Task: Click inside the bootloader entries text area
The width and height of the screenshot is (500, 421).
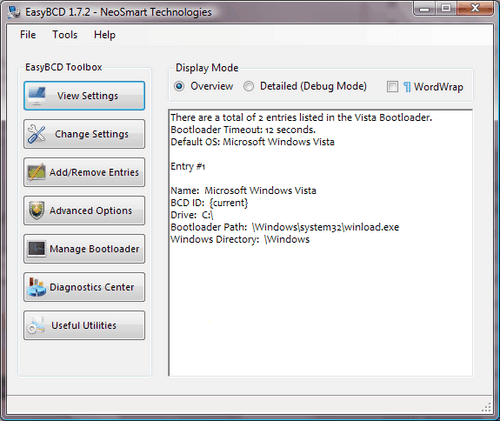Action: 321,243
